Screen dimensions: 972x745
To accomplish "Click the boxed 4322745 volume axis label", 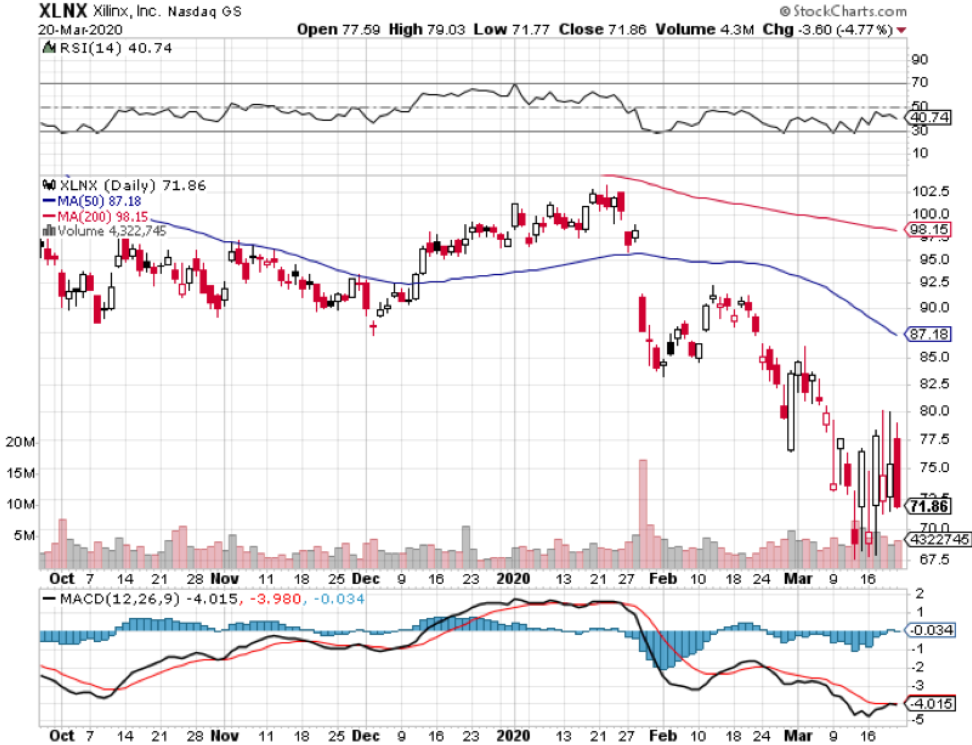I will [939, 539].
